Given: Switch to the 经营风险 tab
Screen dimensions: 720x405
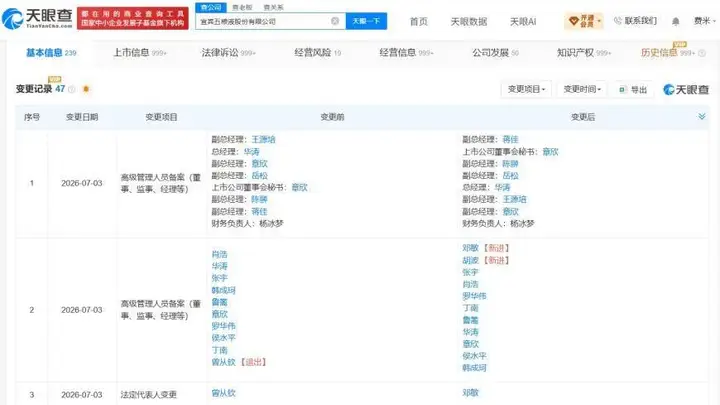Looking at the screenshot, I should pyautogui.click(x=317, y=53).
